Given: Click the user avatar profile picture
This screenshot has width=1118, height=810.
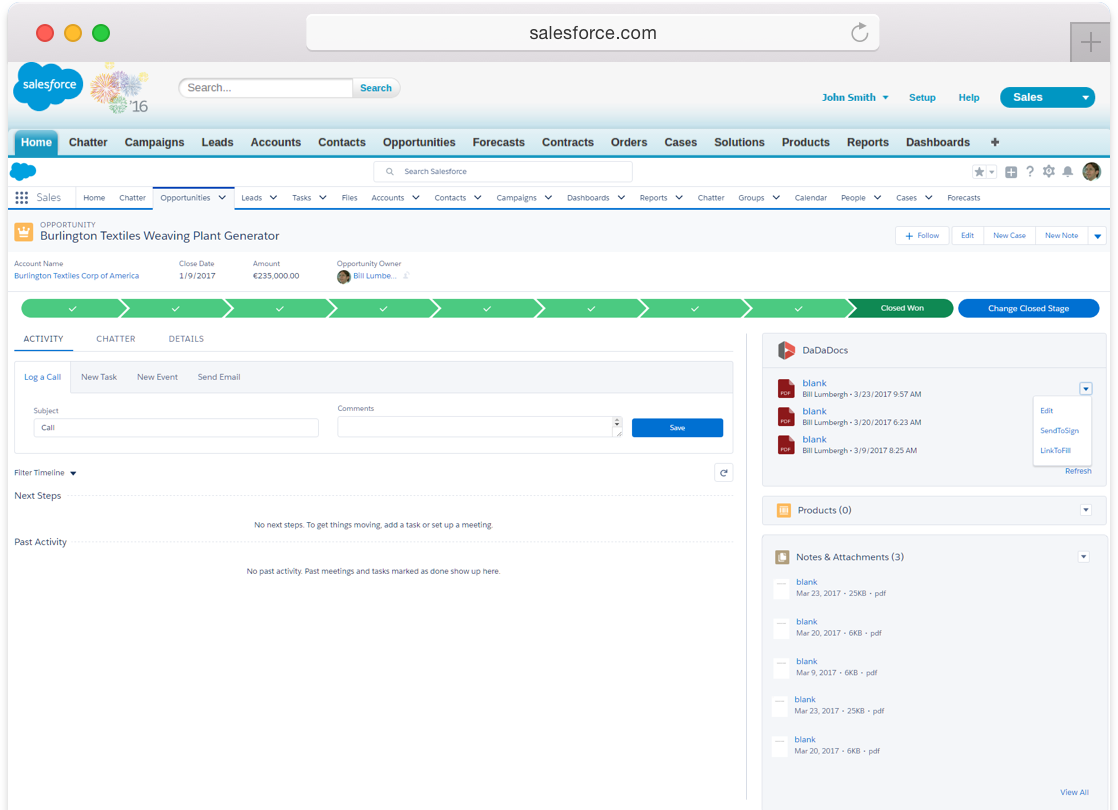Looking at the screenshot, I should (x=1092, y=171).
